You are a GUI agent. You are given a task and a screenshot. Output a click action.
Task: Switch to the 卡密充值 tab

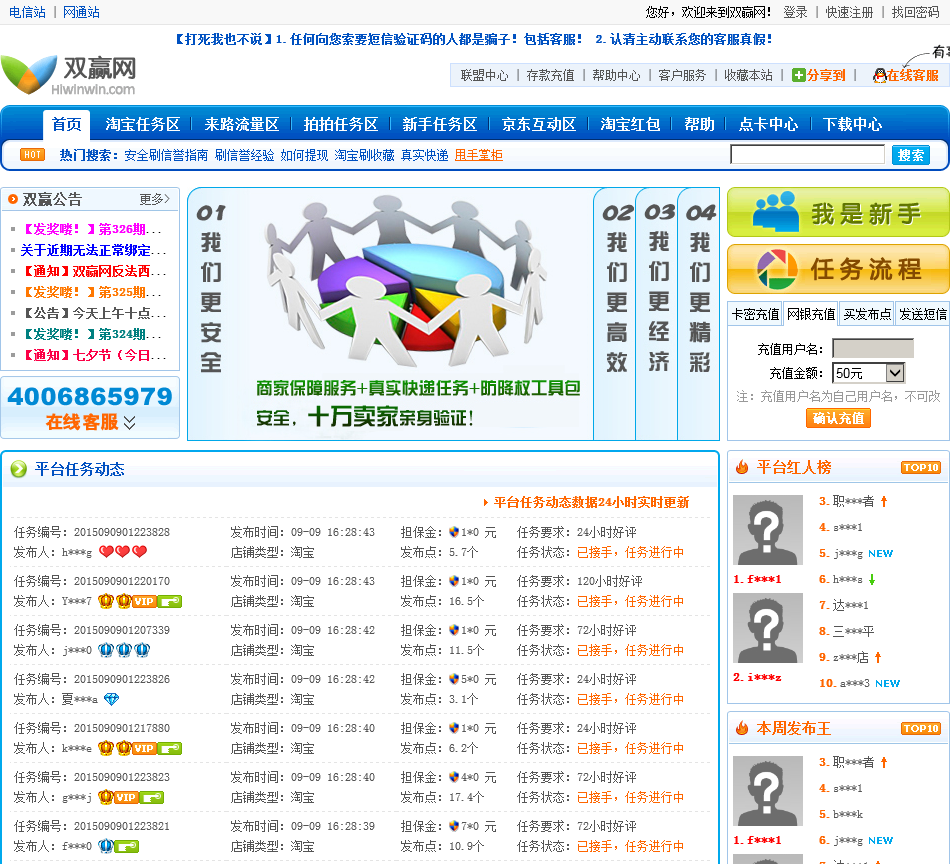tap(755, 314)
